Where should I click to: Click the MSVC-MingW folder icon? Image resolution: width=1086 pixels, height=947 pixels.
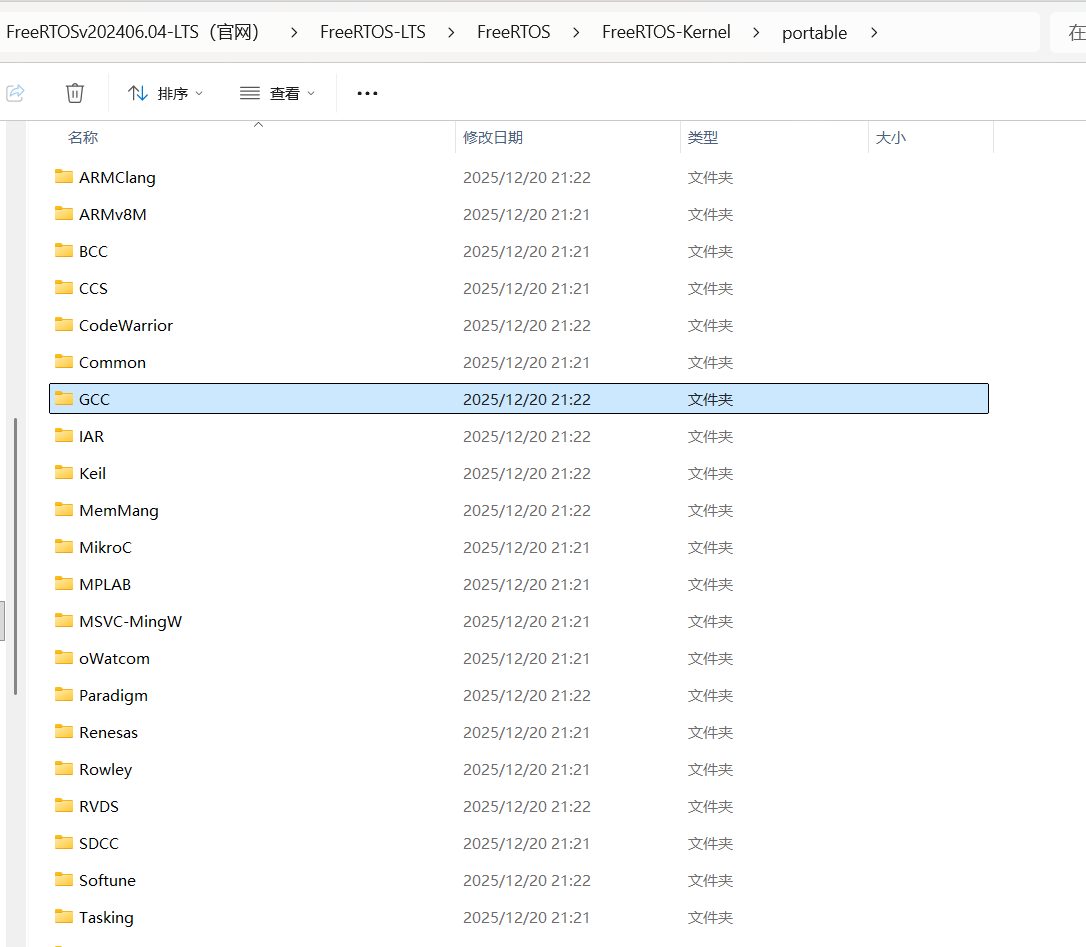[x=64, y=621]
